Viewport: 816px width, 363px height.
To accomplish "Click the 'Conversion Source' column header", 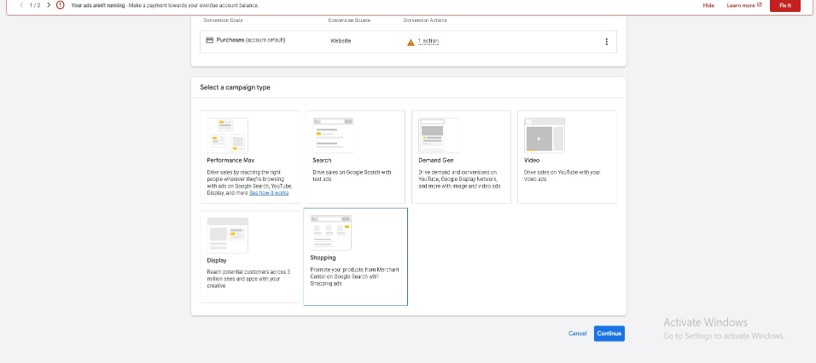I will 349,20.
